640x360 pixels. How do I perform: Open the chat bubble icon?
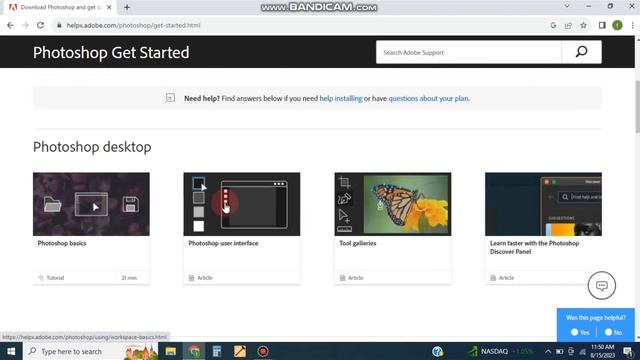tap(602, 285)
